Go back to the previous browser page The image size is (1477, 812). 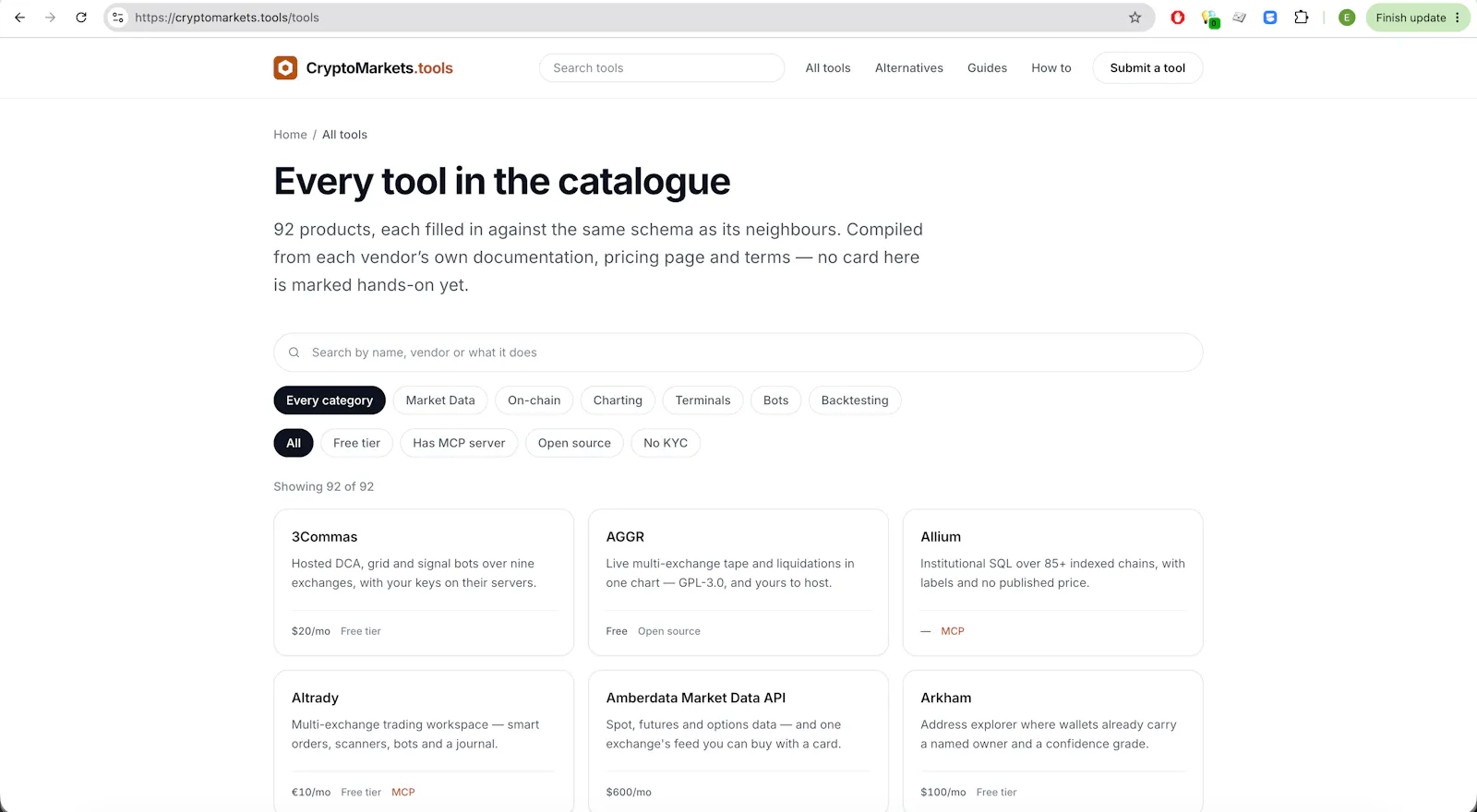[x=19, y=18]
